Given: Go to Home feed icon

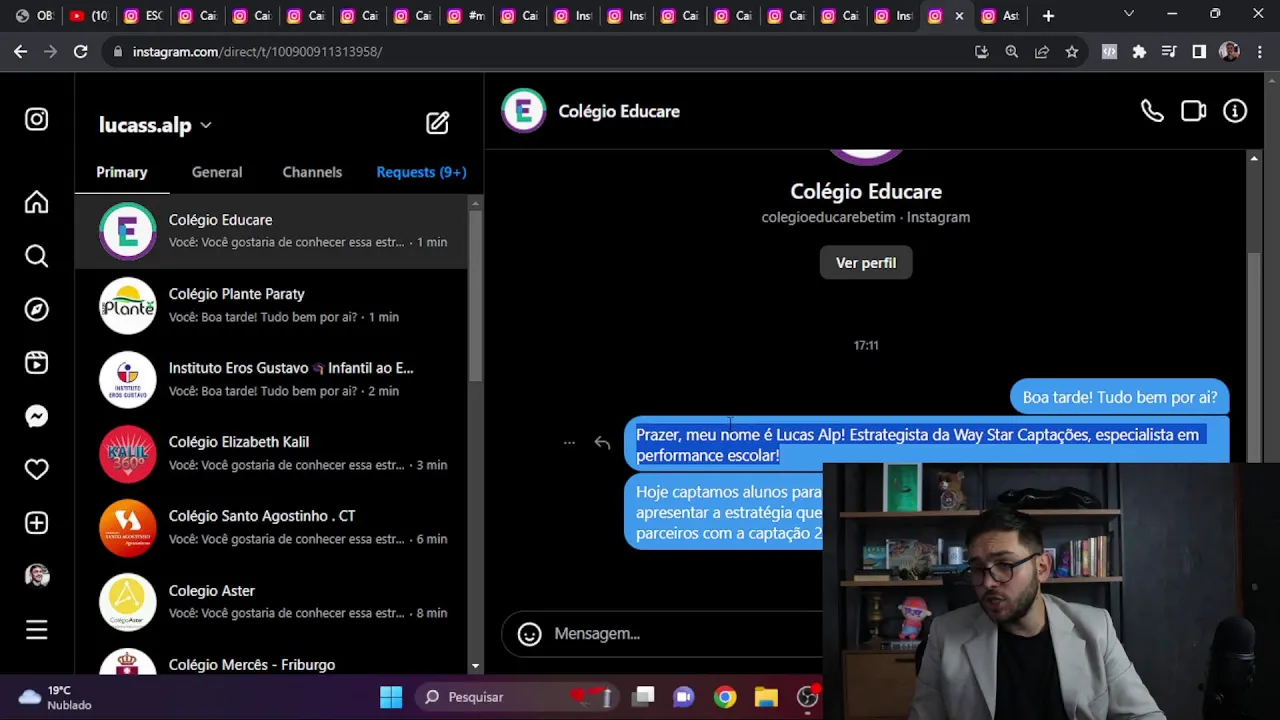Looking at the screenshot, I should coord(37,202).
